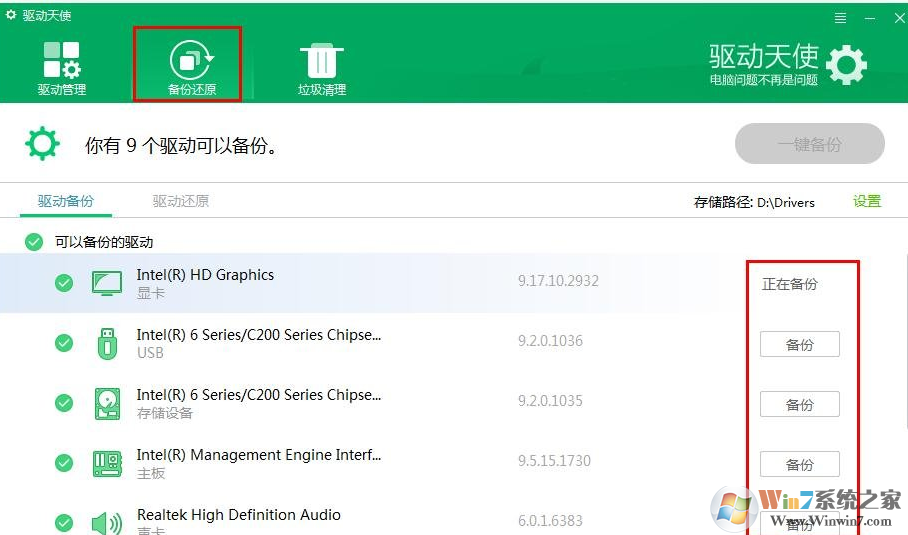This screenshot has height=535, width=908.
Task: Click 备份 for the storage device driver
Action: (799, 405)
